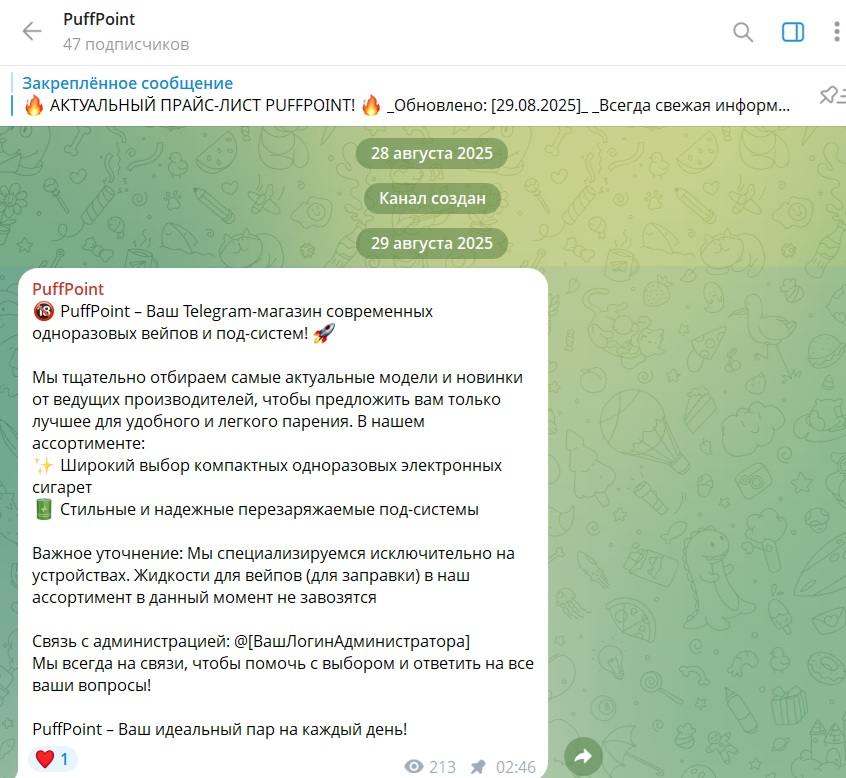Click the '29 августа 2025' date badge
The height and width of the screenshot is (778, 846).
432,243
